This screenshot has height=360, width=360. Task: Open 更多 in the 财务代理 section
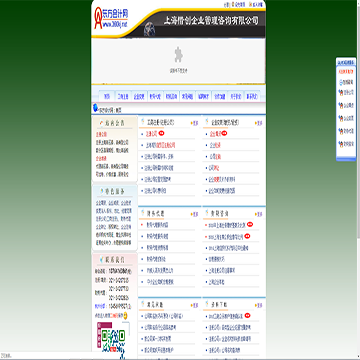pos(194,214)
